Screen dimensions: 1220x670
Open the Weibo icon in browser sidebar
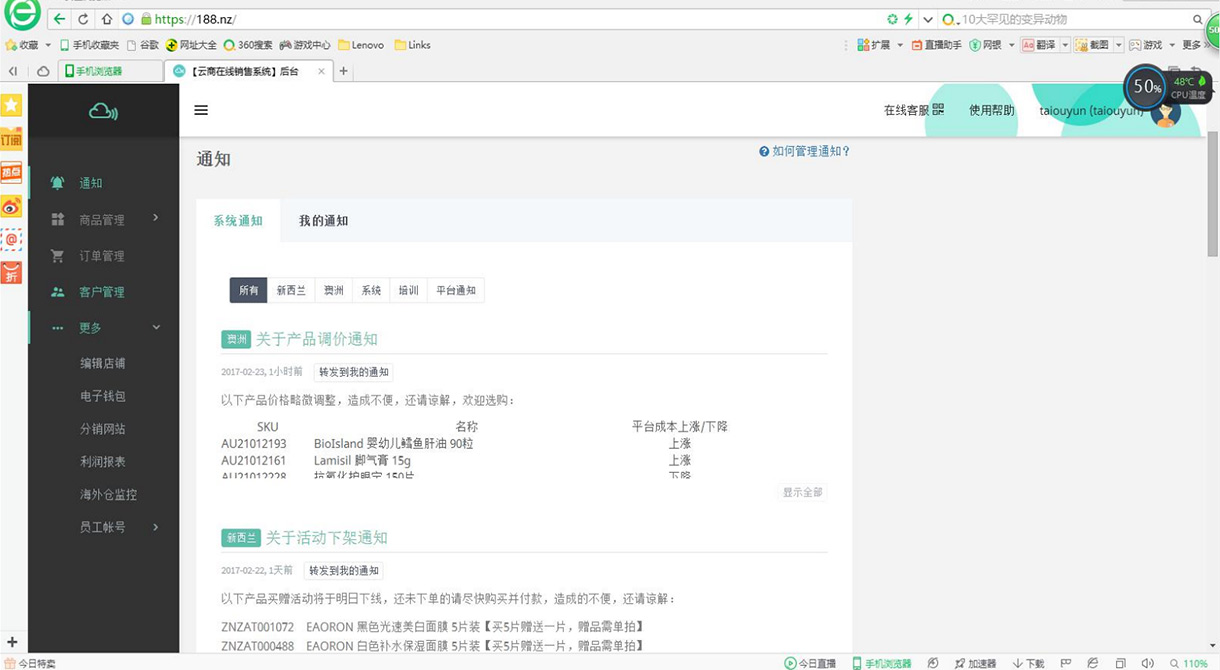(x=11, y=206)
